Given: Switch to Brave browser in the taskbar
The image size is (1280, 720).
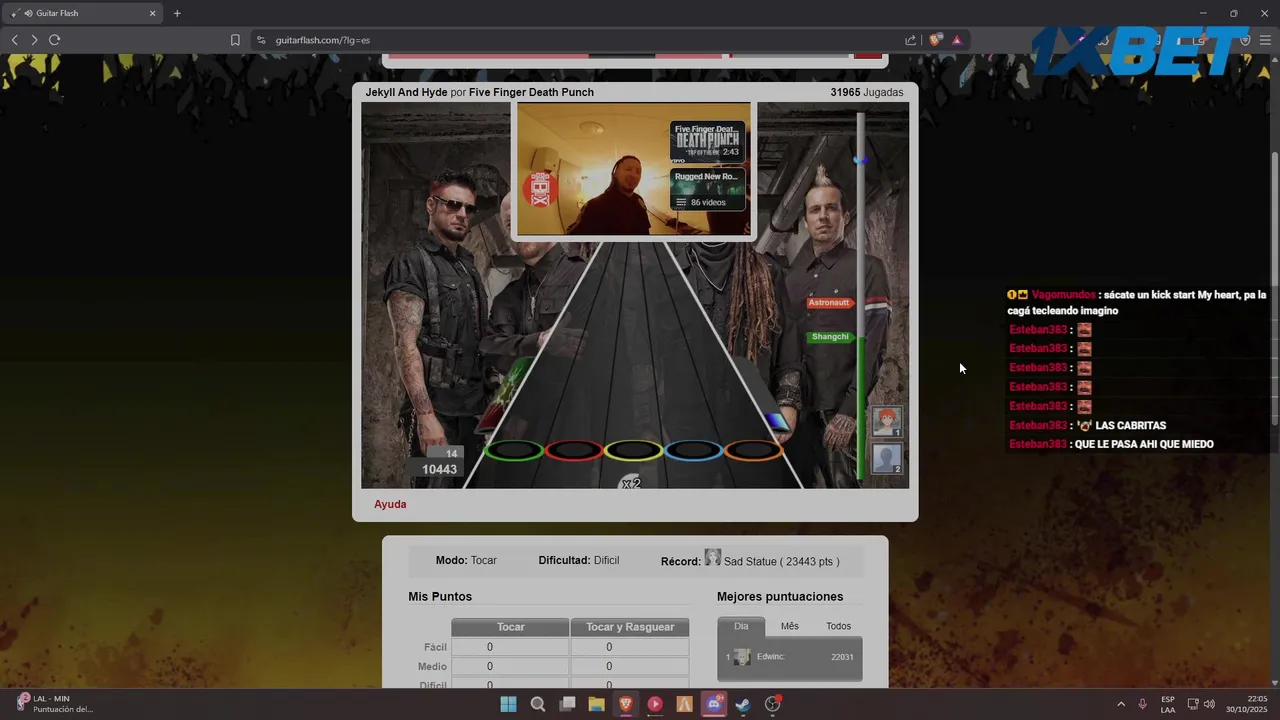Looking at the screenshot, I should pos(626,704).
